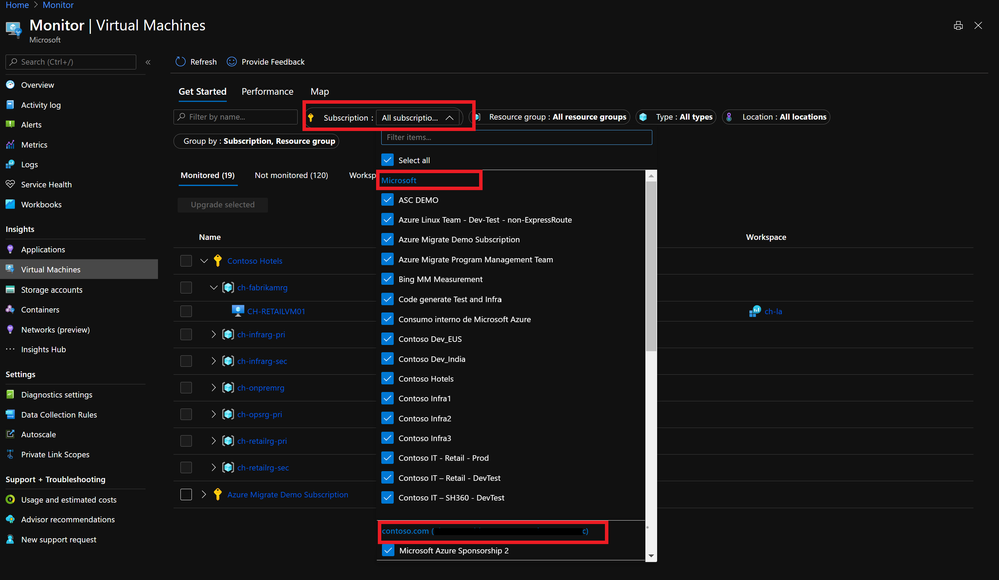Open Networks (preview) in sidebar

(x=55, y=330)
